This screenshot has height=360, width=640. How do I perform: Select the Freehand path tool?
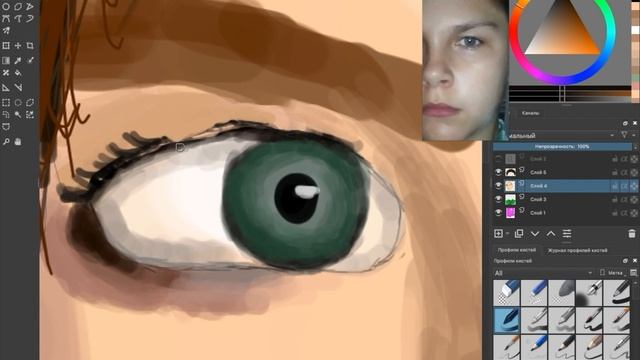tap(18, 18)
